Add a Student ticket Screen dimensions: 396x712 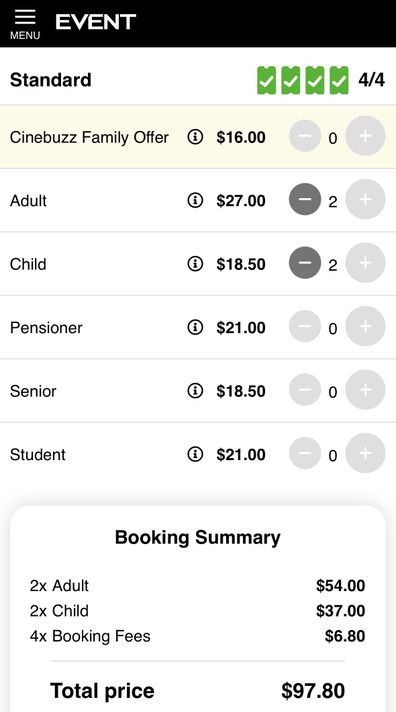[366, 453]
